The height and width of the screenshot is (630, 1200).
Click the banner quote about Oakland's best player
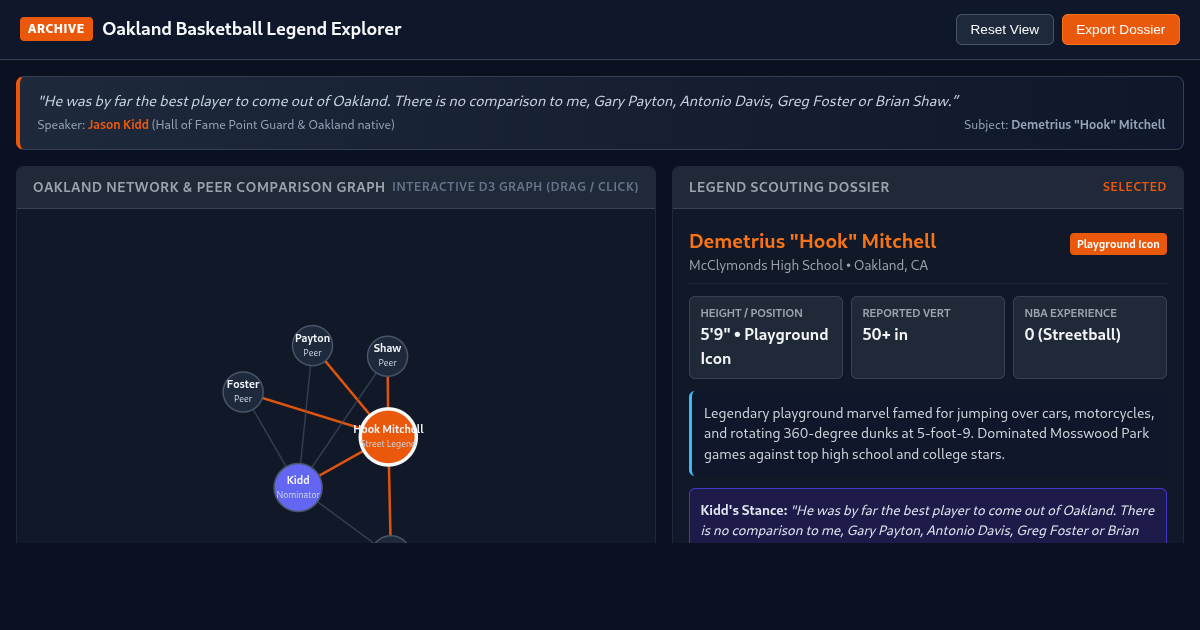point(498,100)
